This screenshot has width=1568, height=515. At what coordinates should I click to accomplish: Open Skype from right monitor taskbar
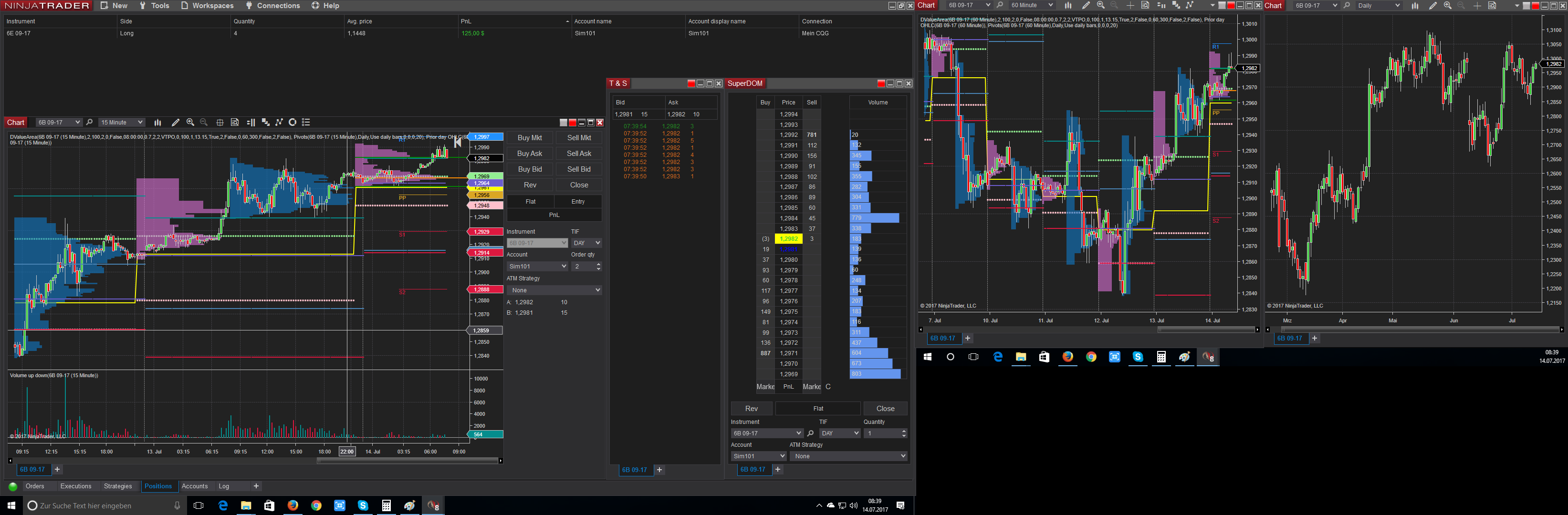pyautogui.click(x=1138, y=357)
